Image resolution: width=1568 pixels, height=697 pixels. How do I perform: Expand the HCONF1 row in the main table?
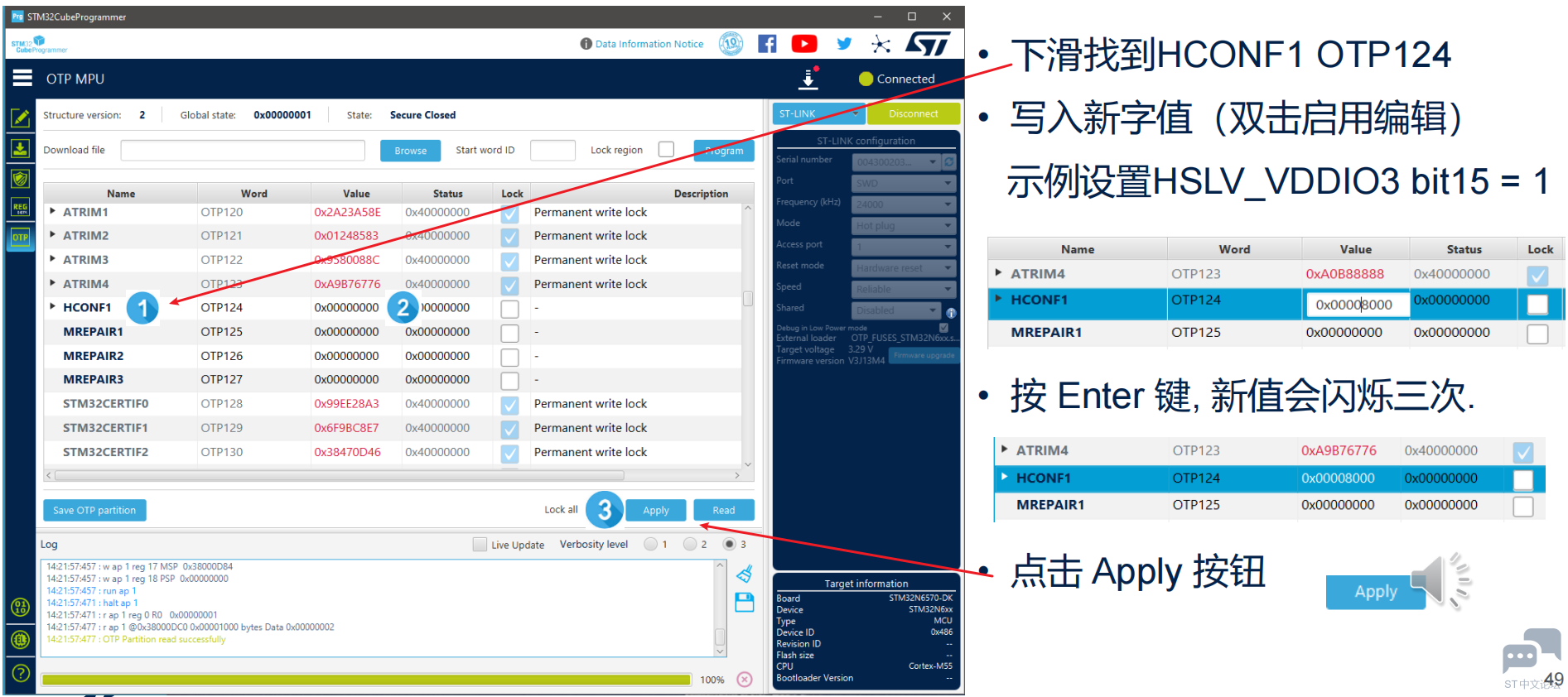click(52, 306)
